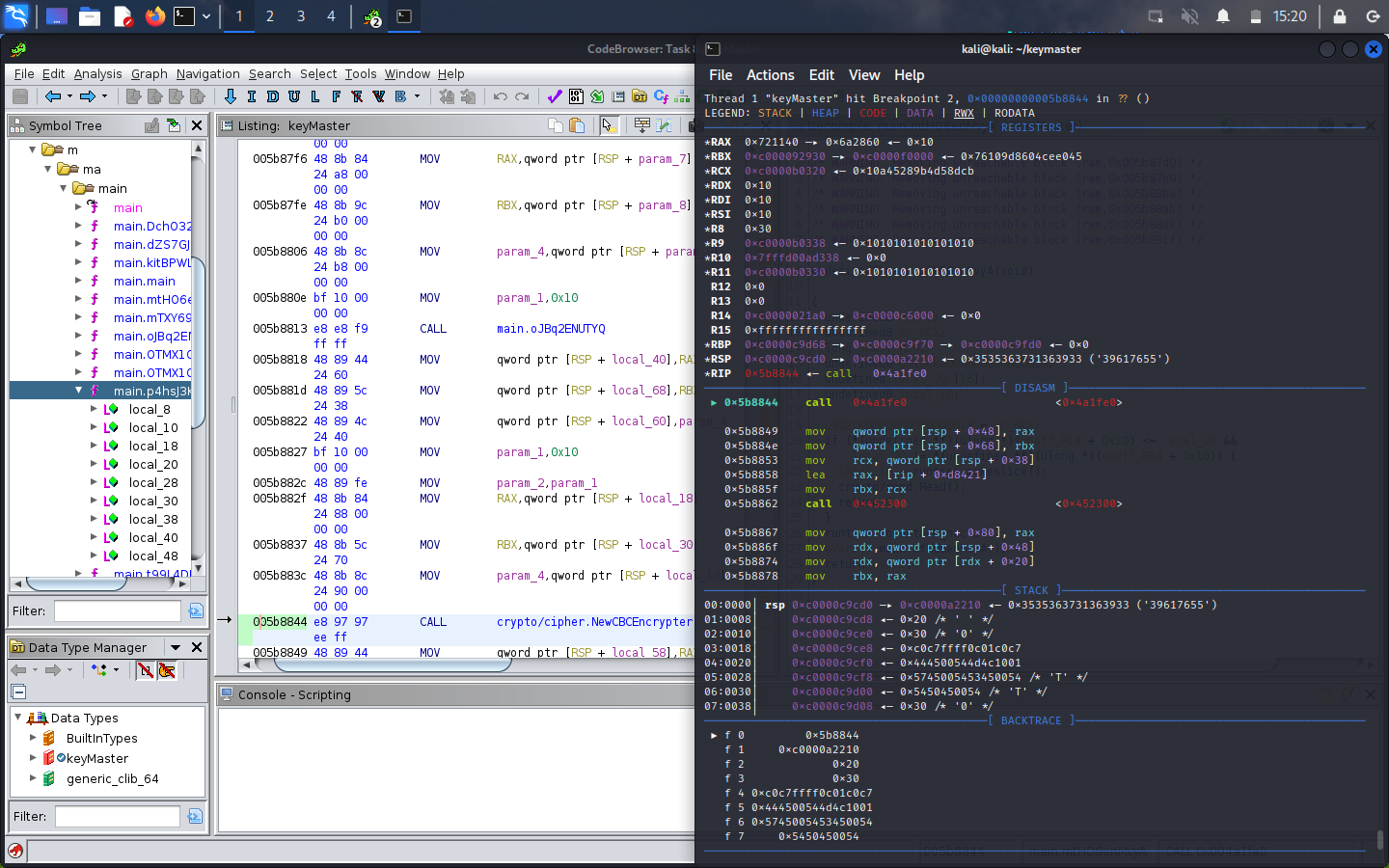
Task: Open View menu in the terminal window
Action: click(x=864, y=75)
